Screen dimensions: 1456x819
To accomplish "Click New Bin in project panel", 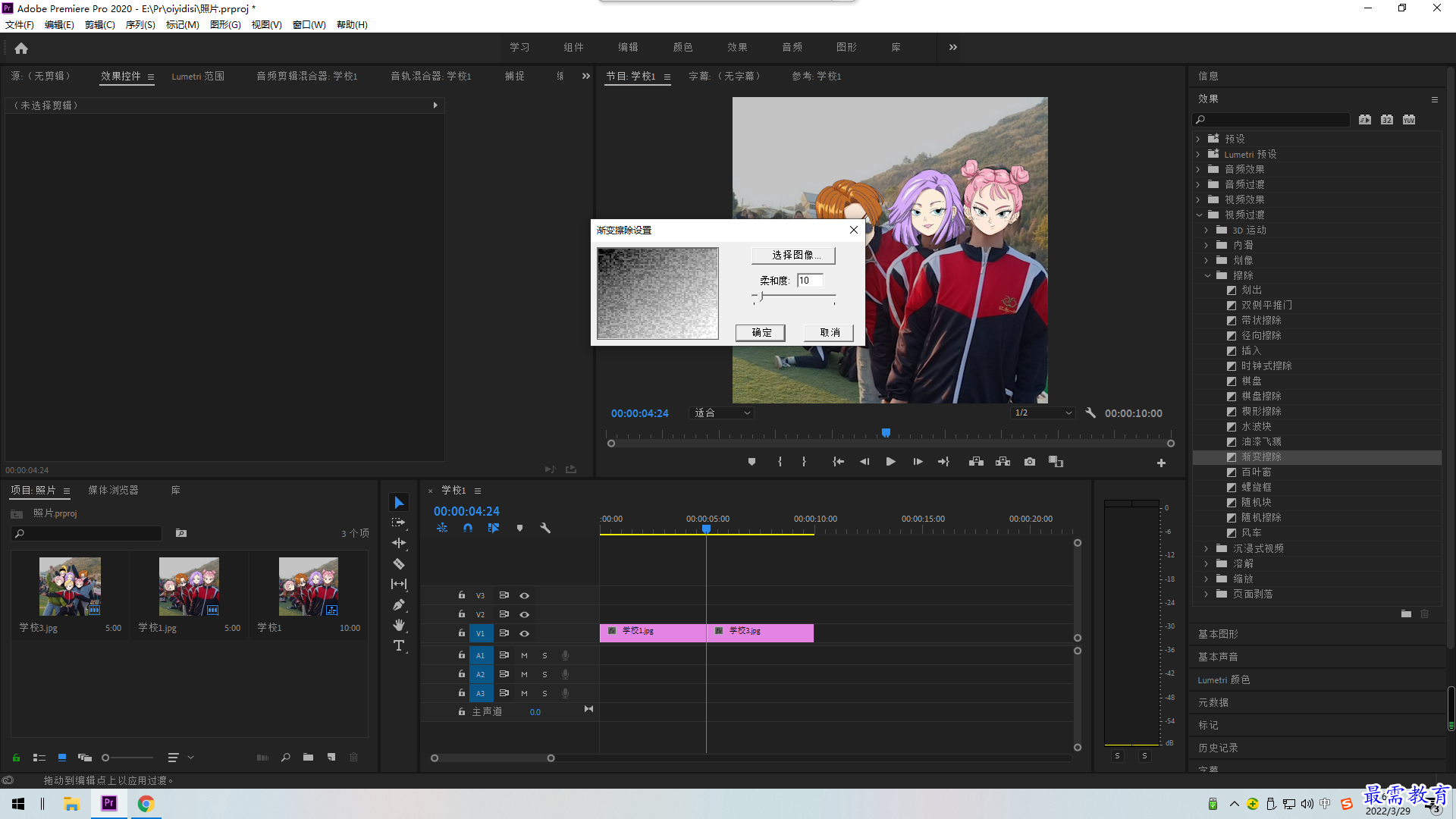I will click(308, 757).
